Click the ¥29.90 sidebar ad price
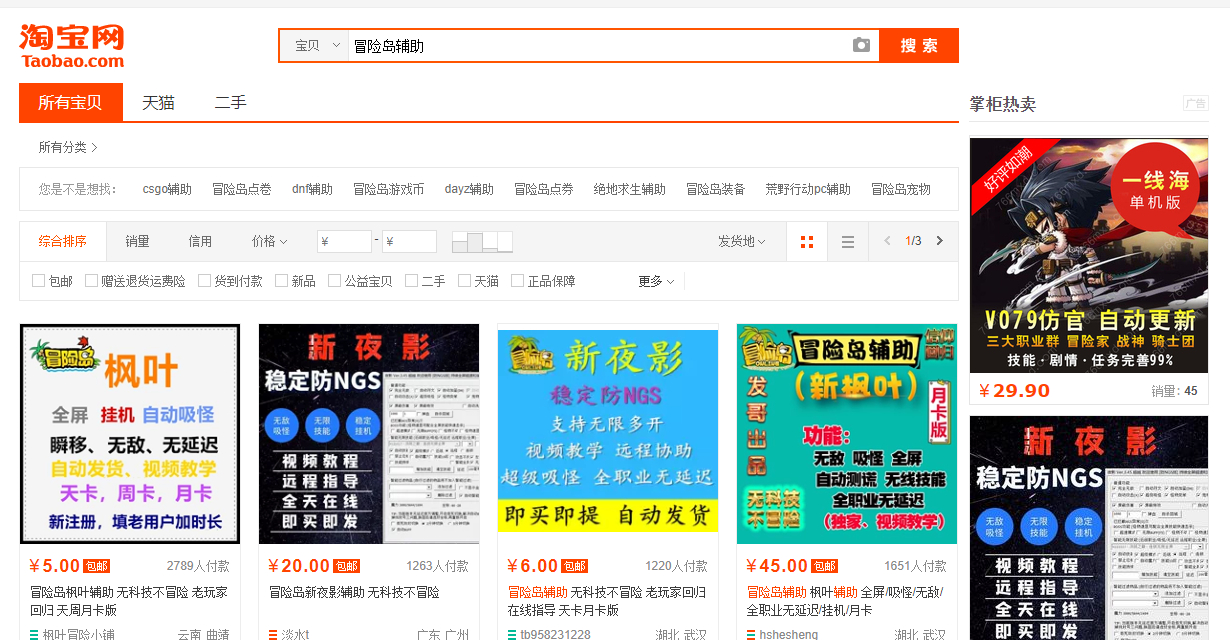 (x=1014, y=391)
